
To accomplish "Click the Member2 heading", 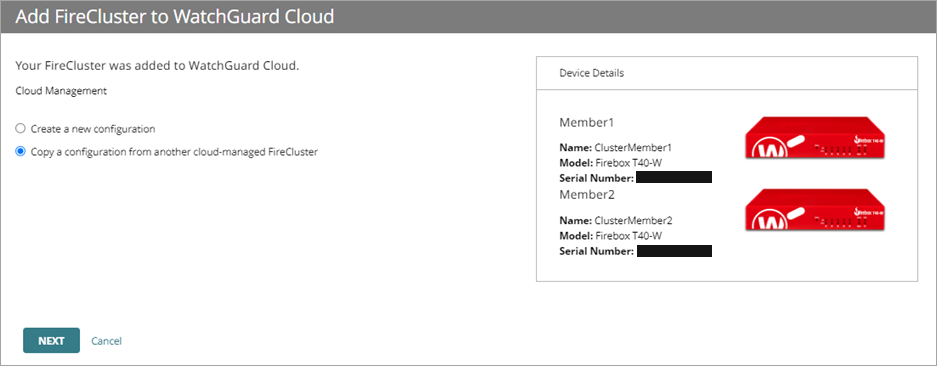I will 587,195.
